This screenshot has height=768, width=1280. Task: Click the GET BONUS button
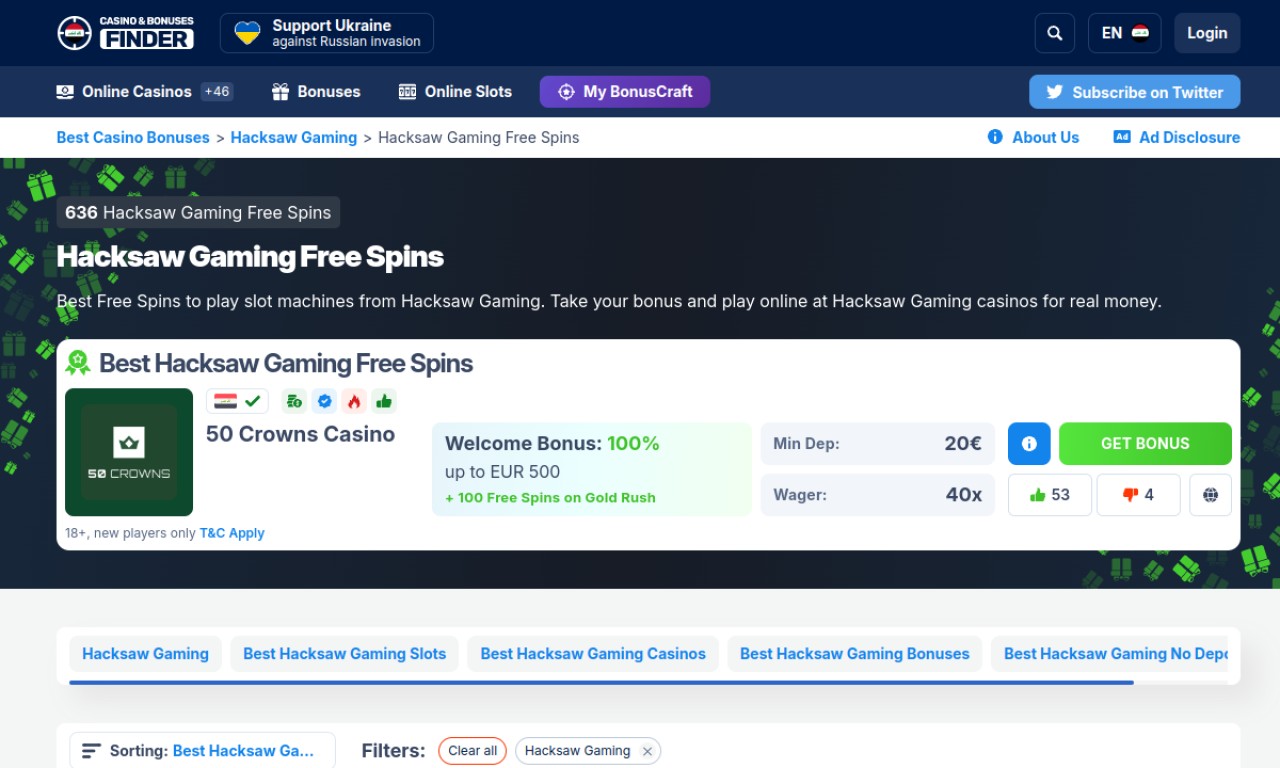[1145, 443]
